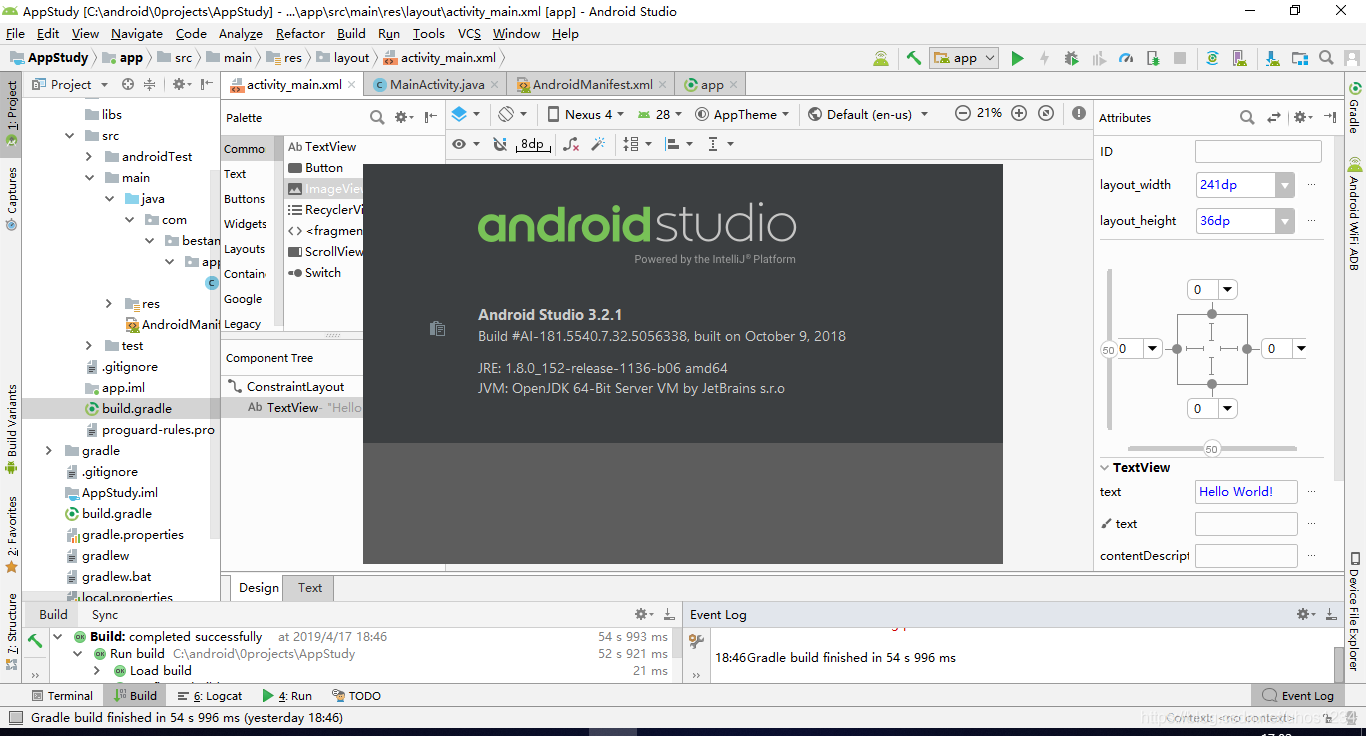Search attributes with magnifier in Attributes panel
Screen dimensions: 1366x736
pyautogui.click(x=1247, y=117)
